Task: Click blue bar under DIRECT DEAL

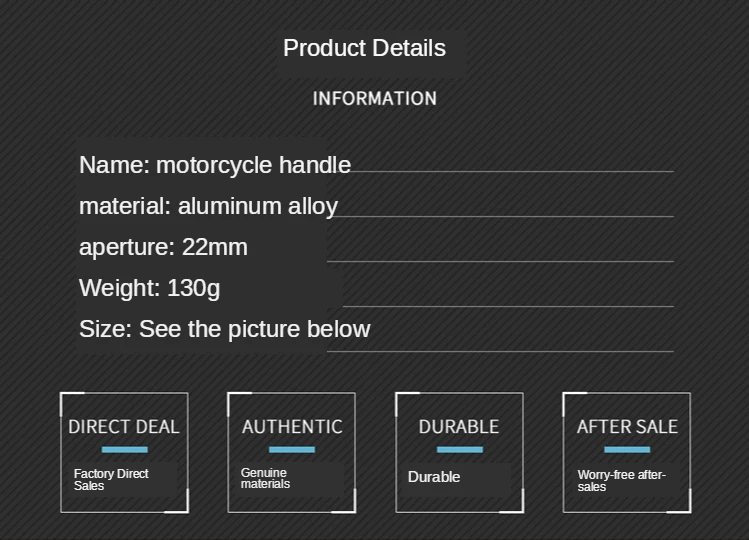Action: (x=125, y=450)
